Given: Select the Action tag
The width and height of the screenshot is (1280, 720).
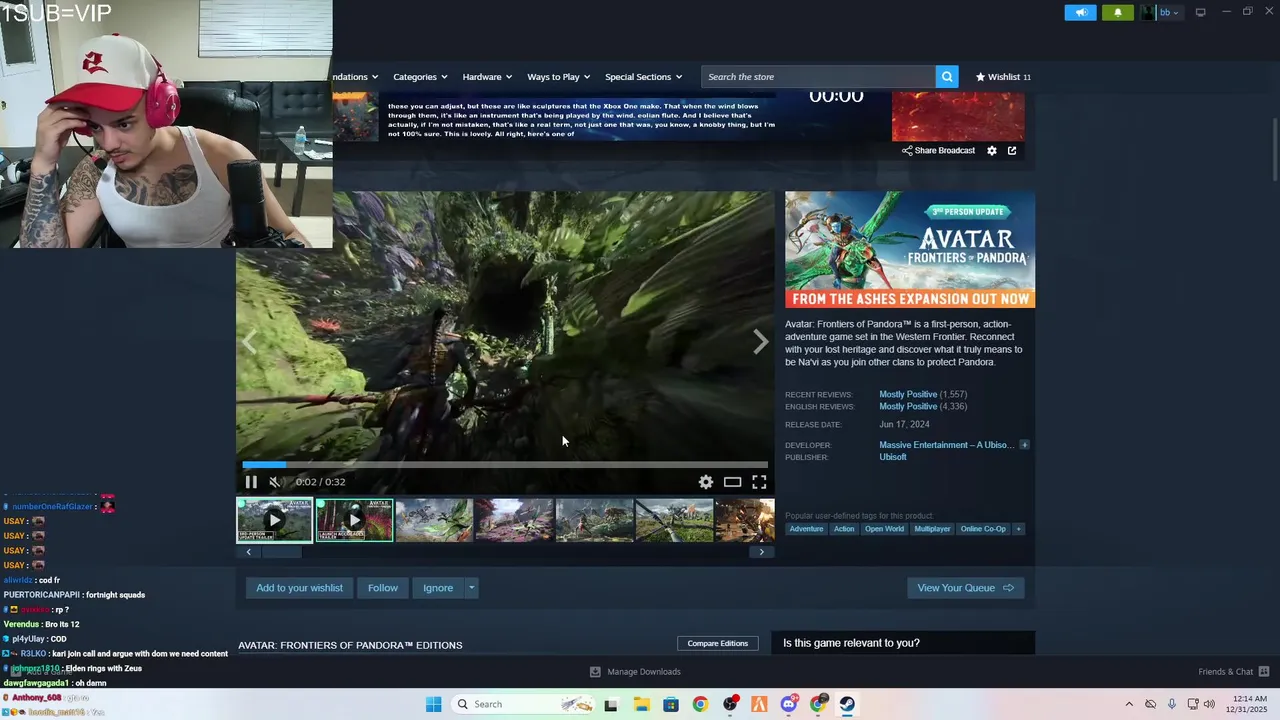Looking at the screenshot, I should tap(844, 529).
